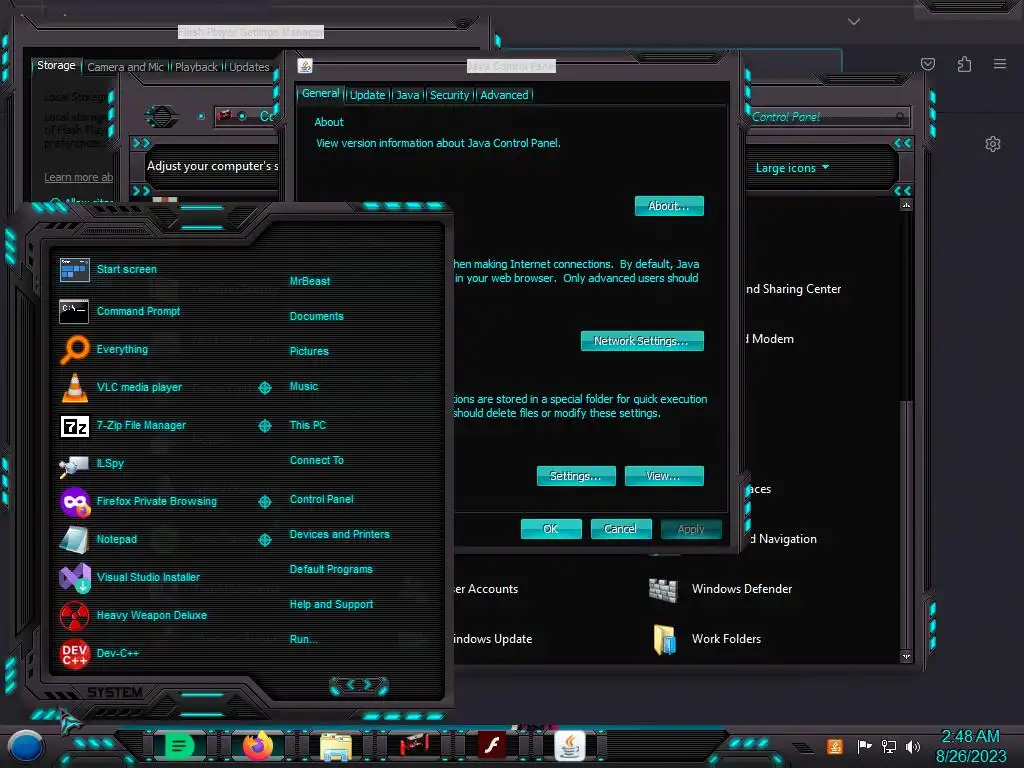The image size is (1024, 768).
Task: Click All Programs arrows in Start menu
Action: pyautogui.click(x=359, y=685)
